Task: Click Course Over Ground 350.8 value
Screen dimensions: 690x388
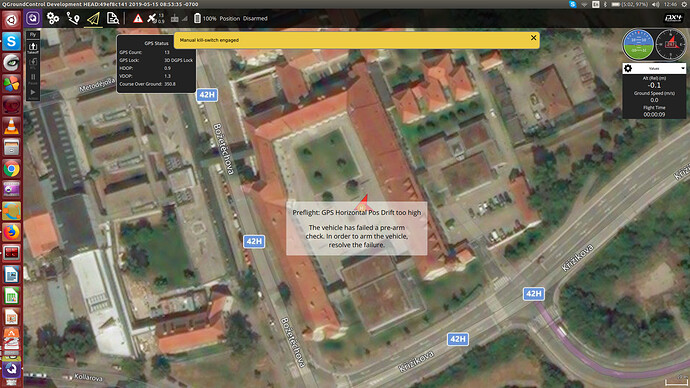Action: [x=169, y=84]
